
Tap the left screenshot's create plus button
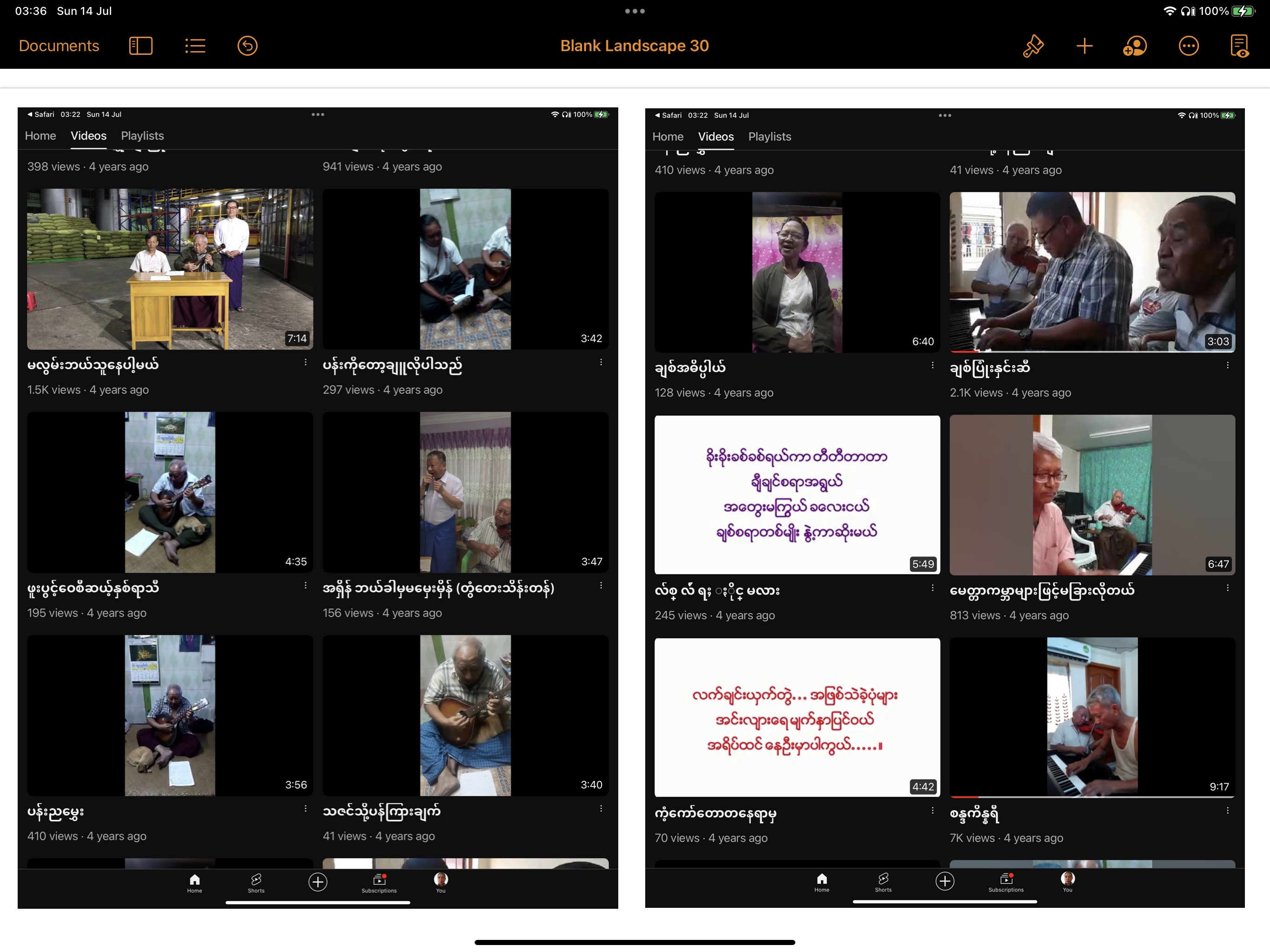(317, 882)
